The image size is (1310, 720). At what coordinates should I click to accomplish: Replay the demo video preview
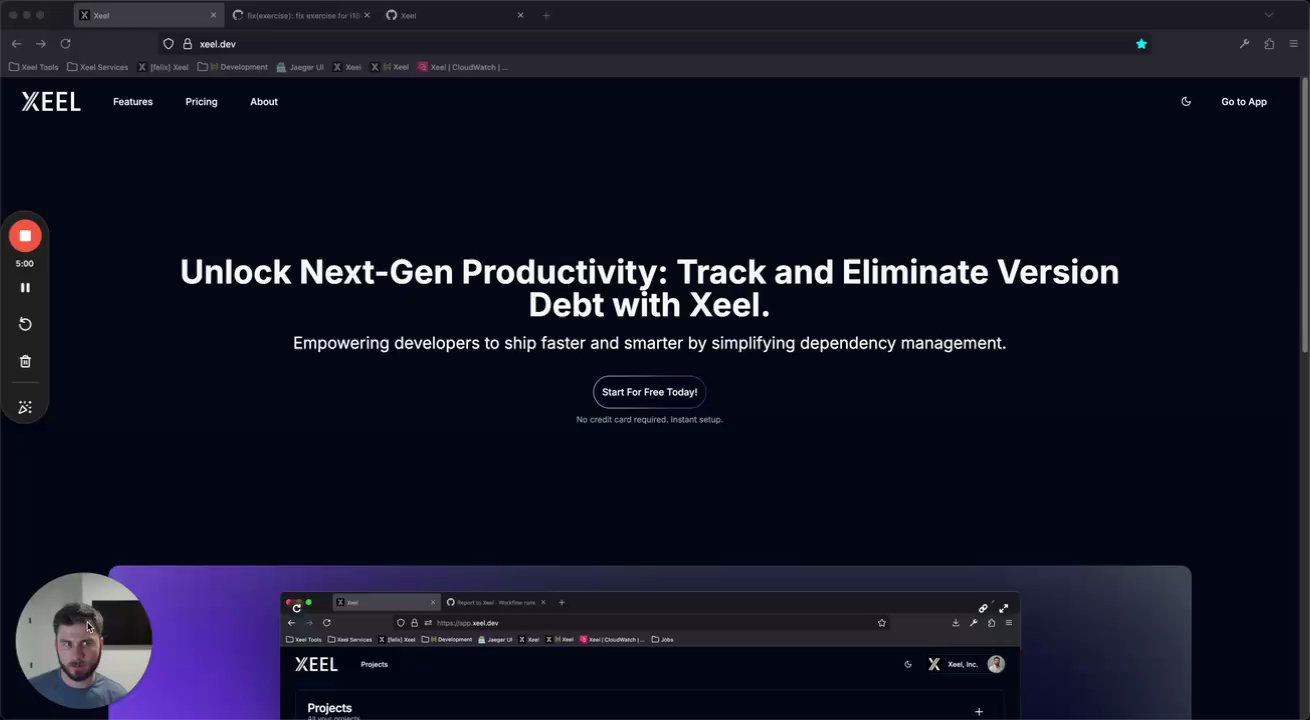(x=296, y=608)
